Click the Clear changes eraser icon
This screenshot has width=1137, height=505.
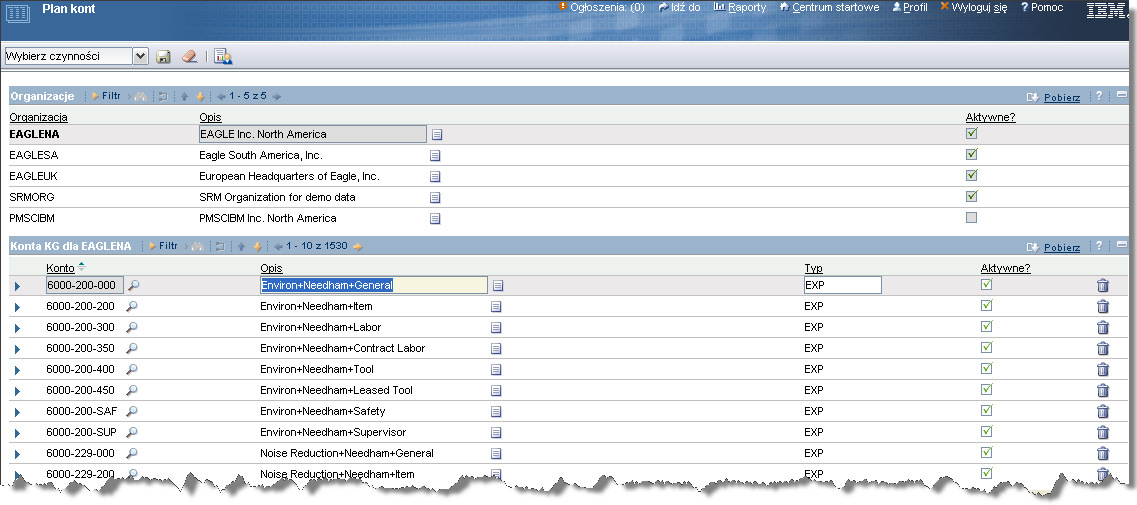click(x=189, y=57)
